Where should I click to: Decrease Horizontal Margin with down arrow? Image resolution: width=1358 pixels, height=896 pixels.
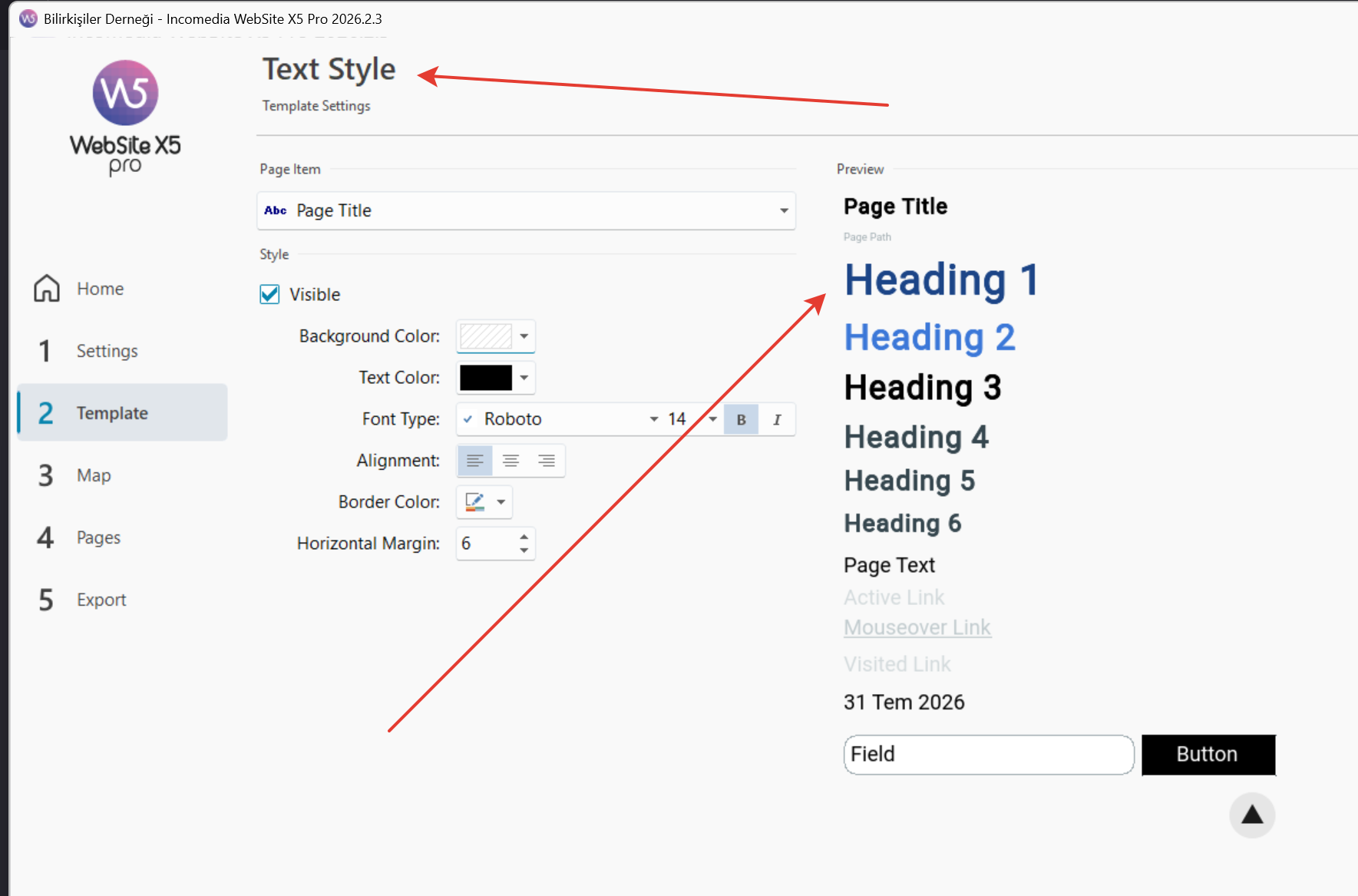click(524, 550)
